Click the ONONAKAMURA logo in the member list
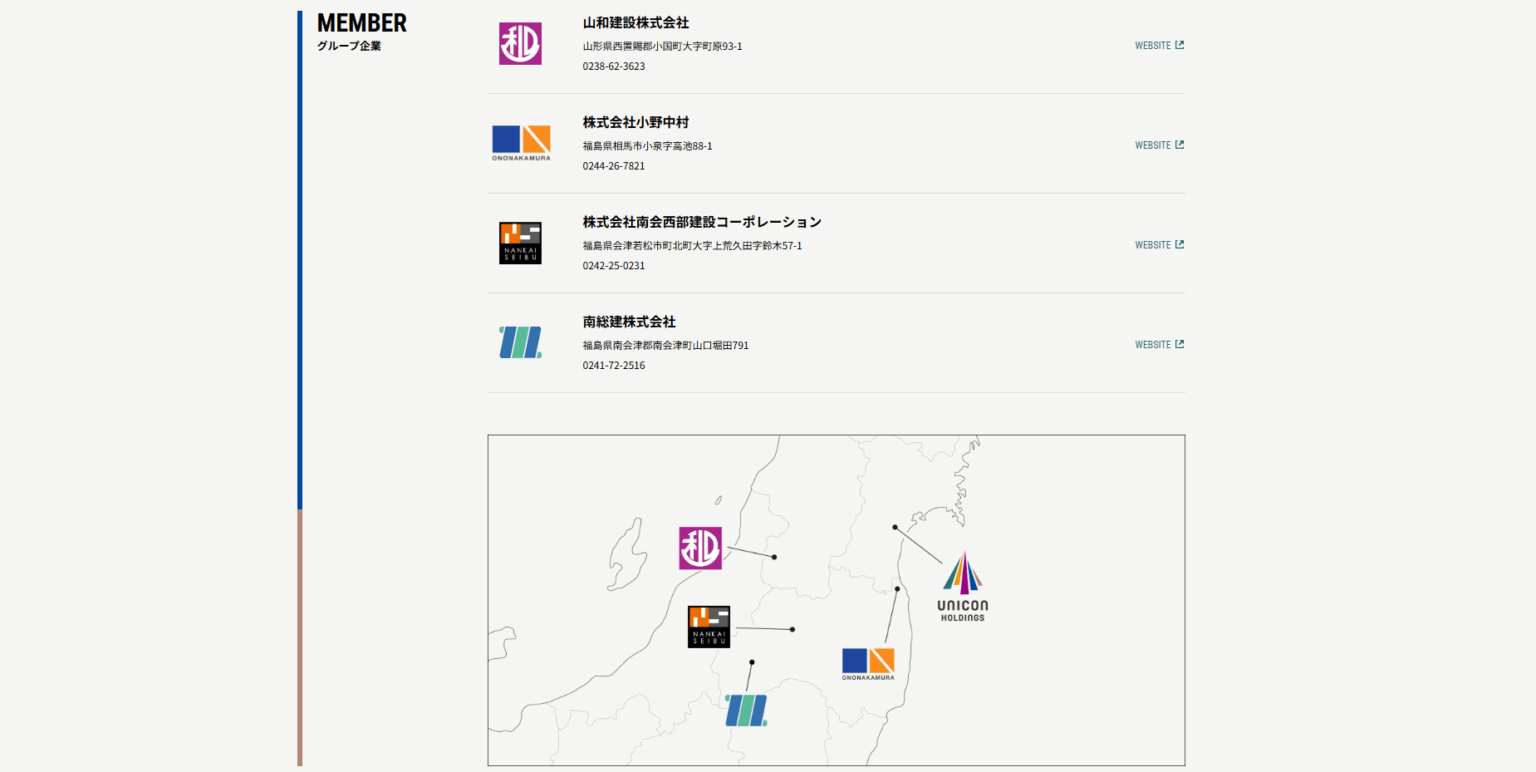Screen dimensions: 1536x772 click(x=521, y=143)
